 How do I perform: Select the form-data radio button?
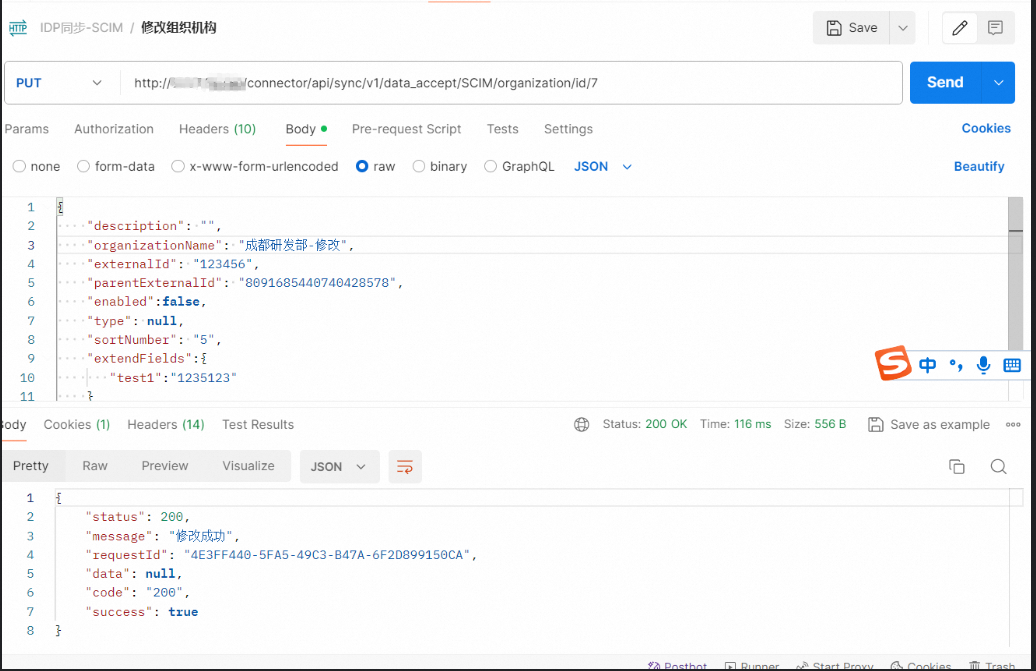click(x=84, y=167)
